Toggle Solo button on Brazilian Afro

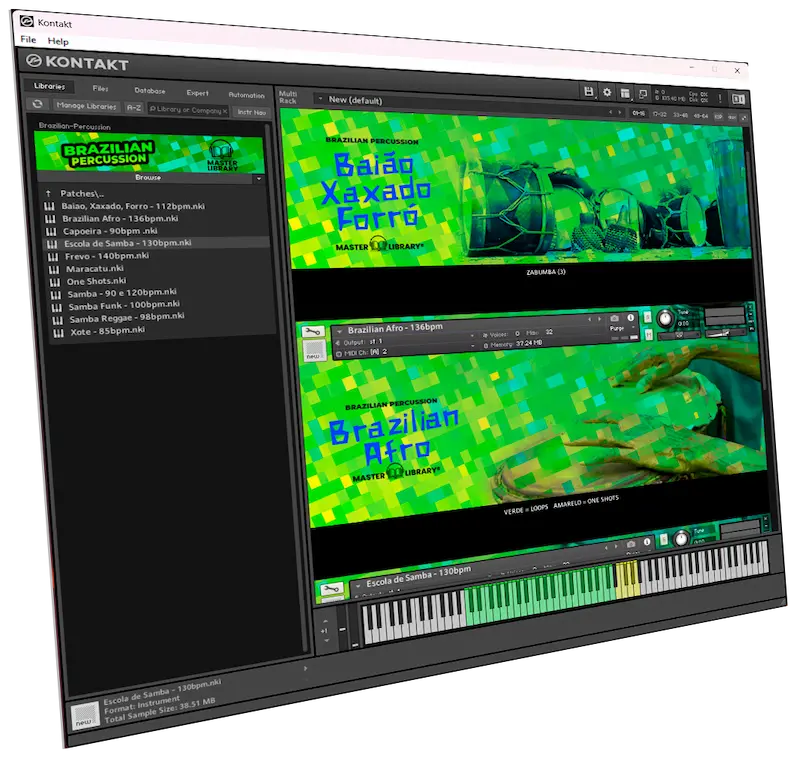647,317
